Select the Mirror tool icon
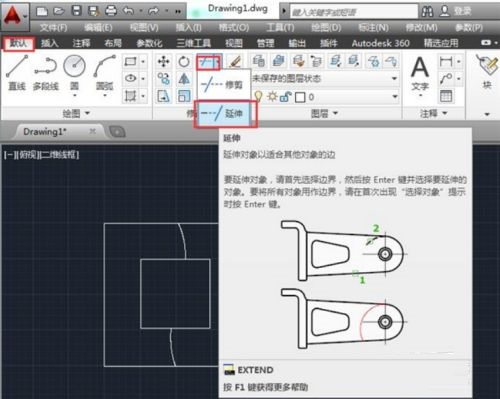500x399 pixels. [x=184, y=79]
